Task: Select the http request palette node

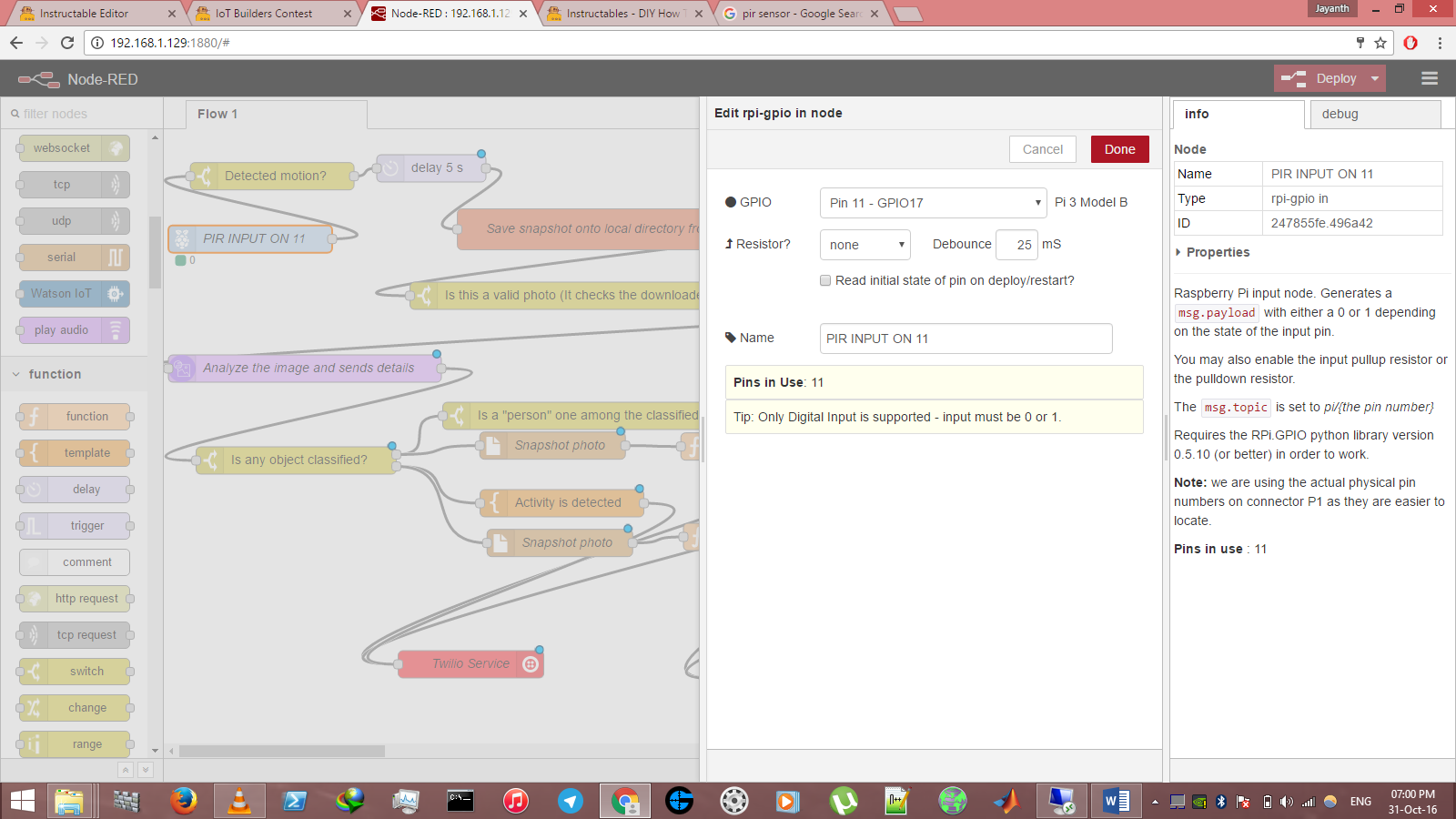Action: [75, 599]
